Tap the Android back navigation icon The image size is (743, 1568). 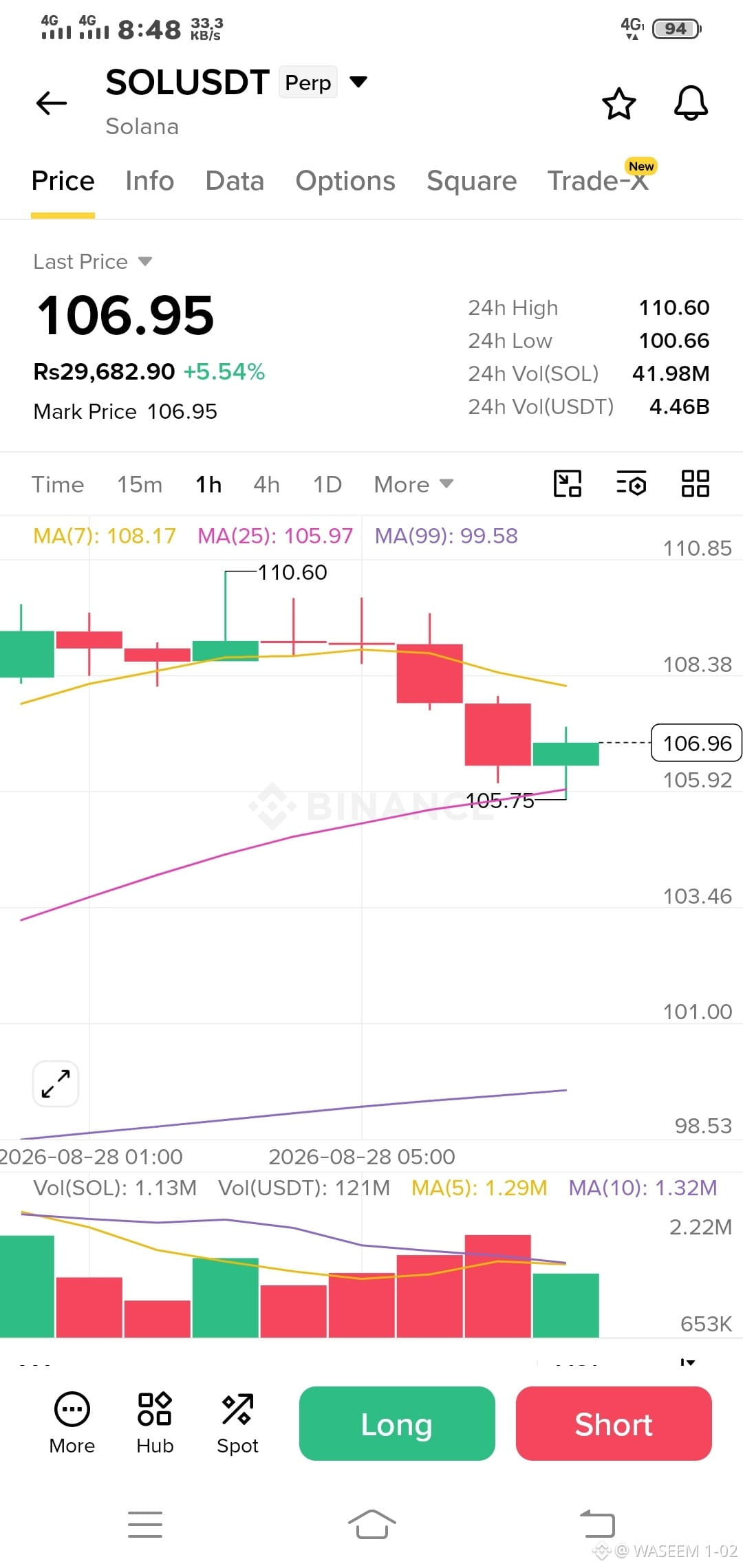click(598, 1523)
